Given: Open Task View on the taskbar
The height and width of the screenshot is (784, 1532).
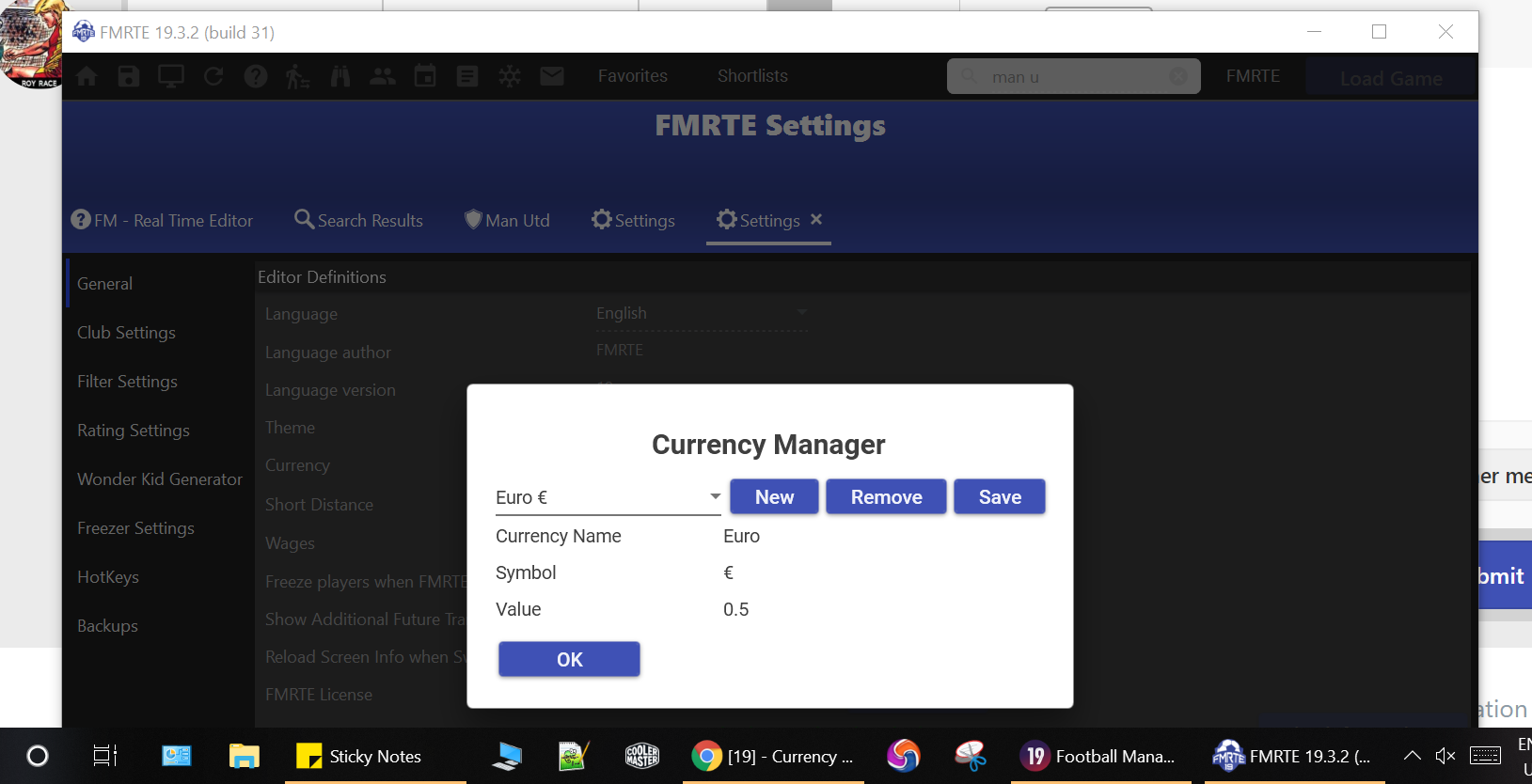Looking at the screenshot, I should 105,756.
